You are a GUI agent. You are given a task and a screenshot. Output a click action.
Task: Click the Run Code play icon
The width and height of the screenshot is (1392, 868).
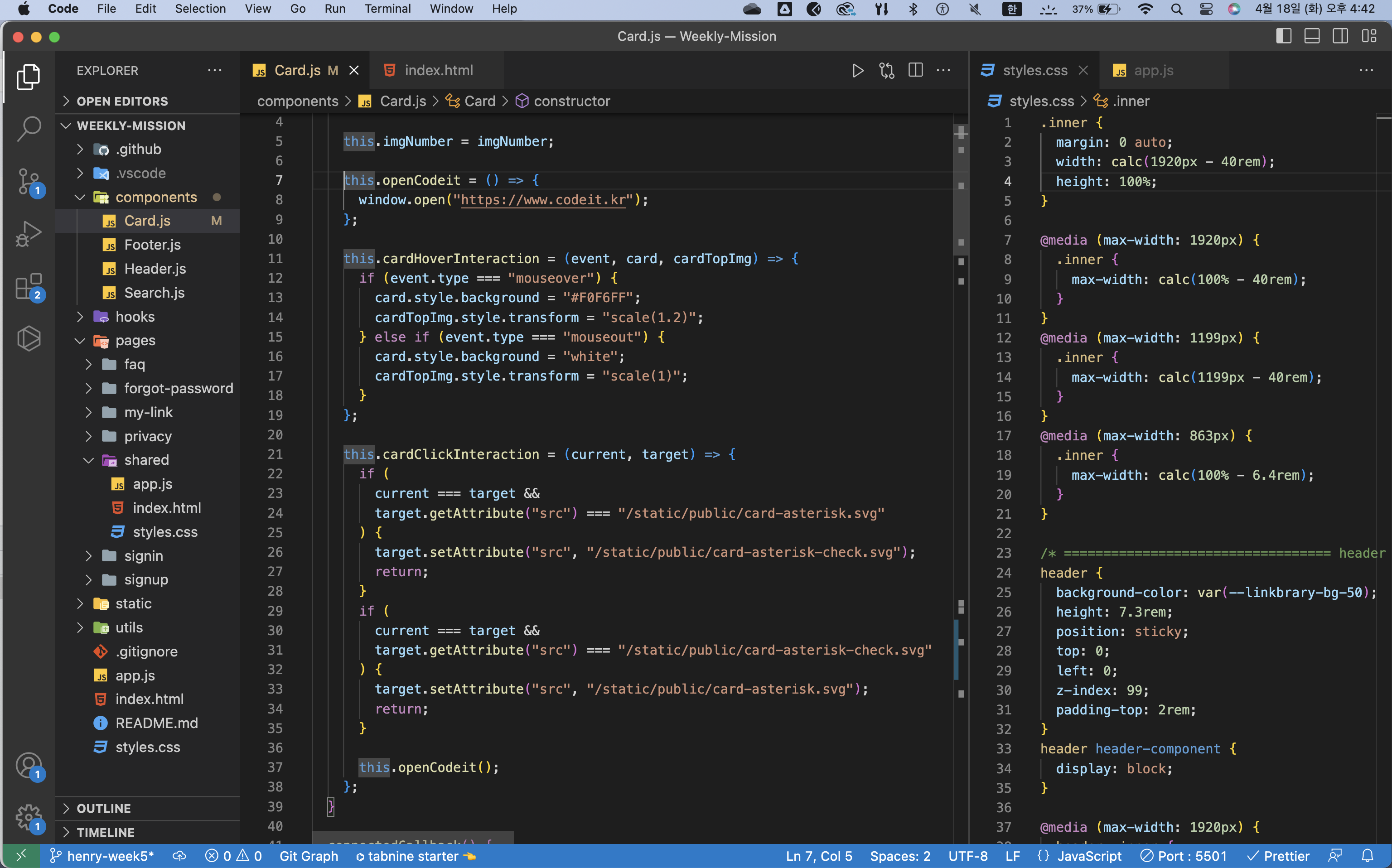point(858,71)
